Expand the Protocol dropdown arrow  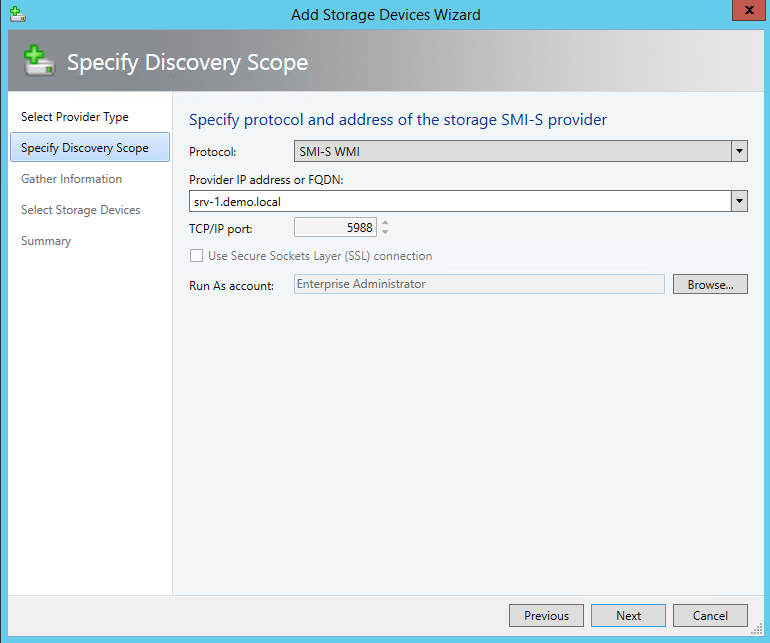point(739,151)
